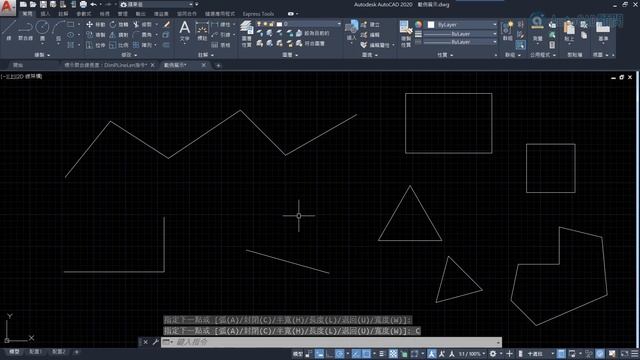Click the Model space button in status bar
This screenshot has width=640, height=360.
point(298,353)
